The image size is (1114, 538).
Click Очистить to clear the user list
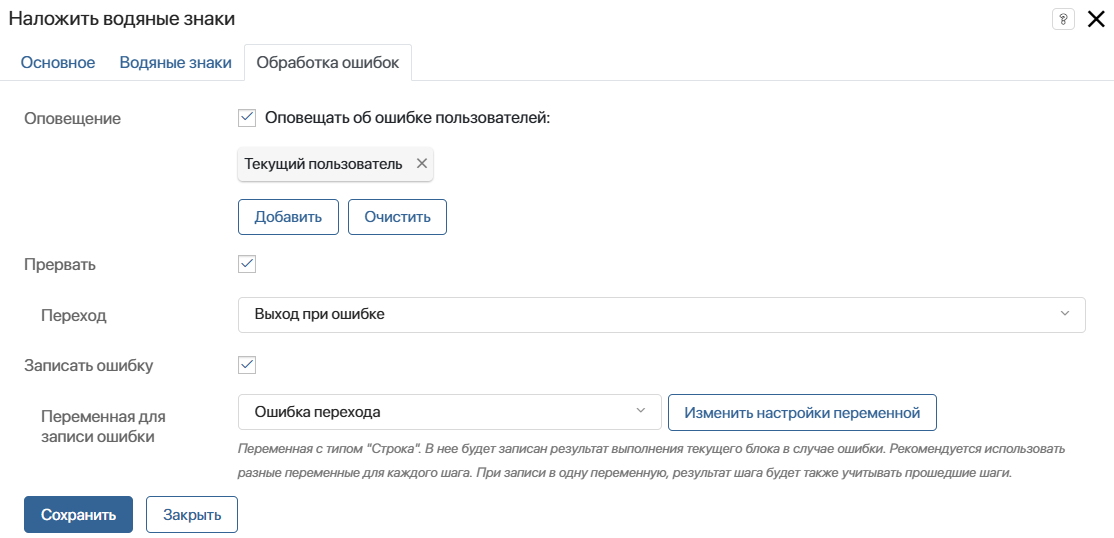click(397, 217)
